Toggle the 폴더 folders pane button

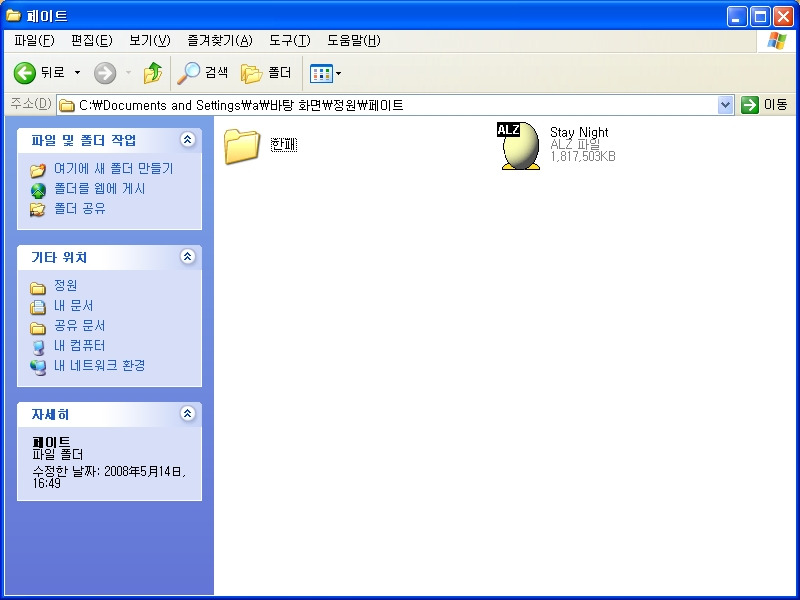click(266, 73)
